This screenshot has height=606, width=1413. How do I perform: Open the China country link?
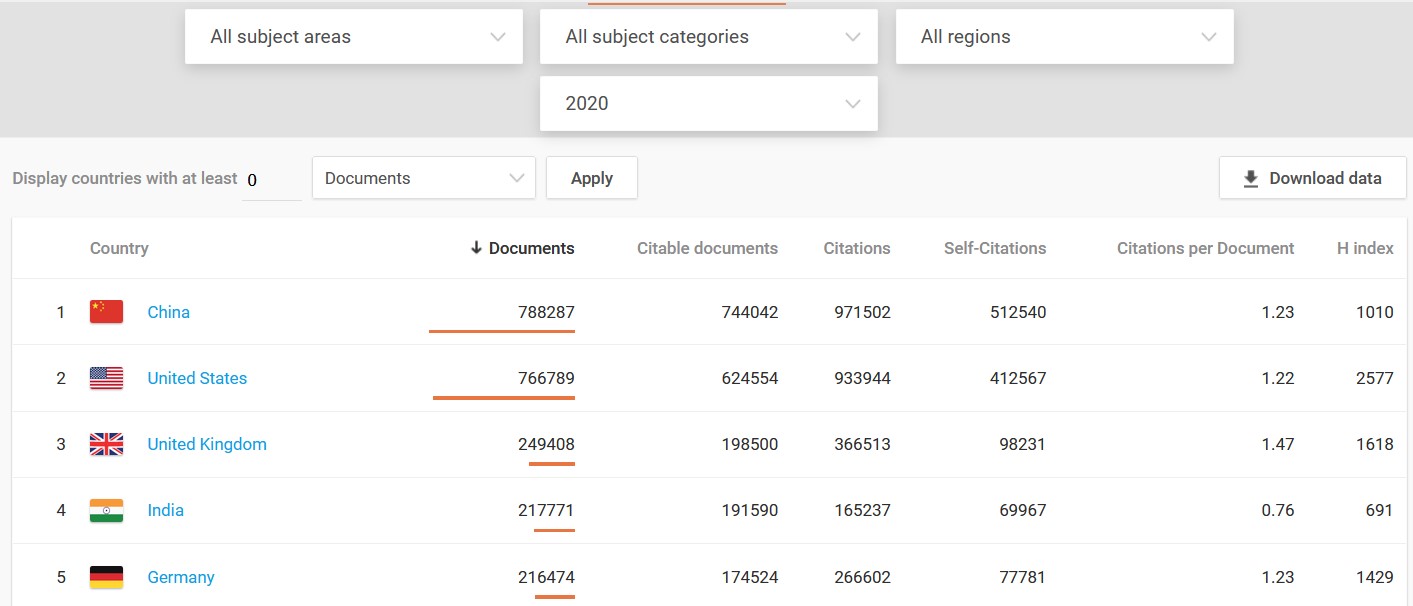coord(168,312)
